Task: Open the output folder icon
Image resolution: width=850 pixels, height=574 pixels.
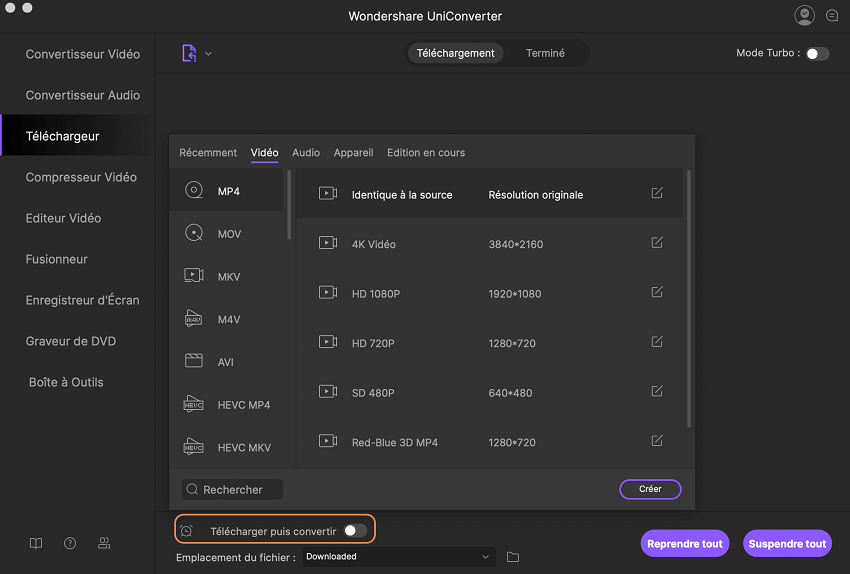Action: coord(513,557)
